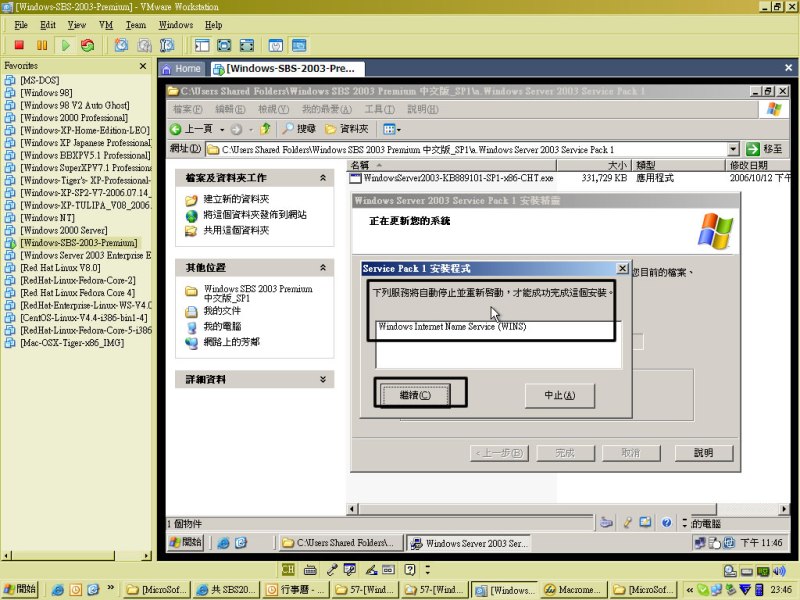The height and width of the screenshot is (600, 800).
Task: Select [Red Hat Linux V8.0] favorite
Action: pos(60,268)
